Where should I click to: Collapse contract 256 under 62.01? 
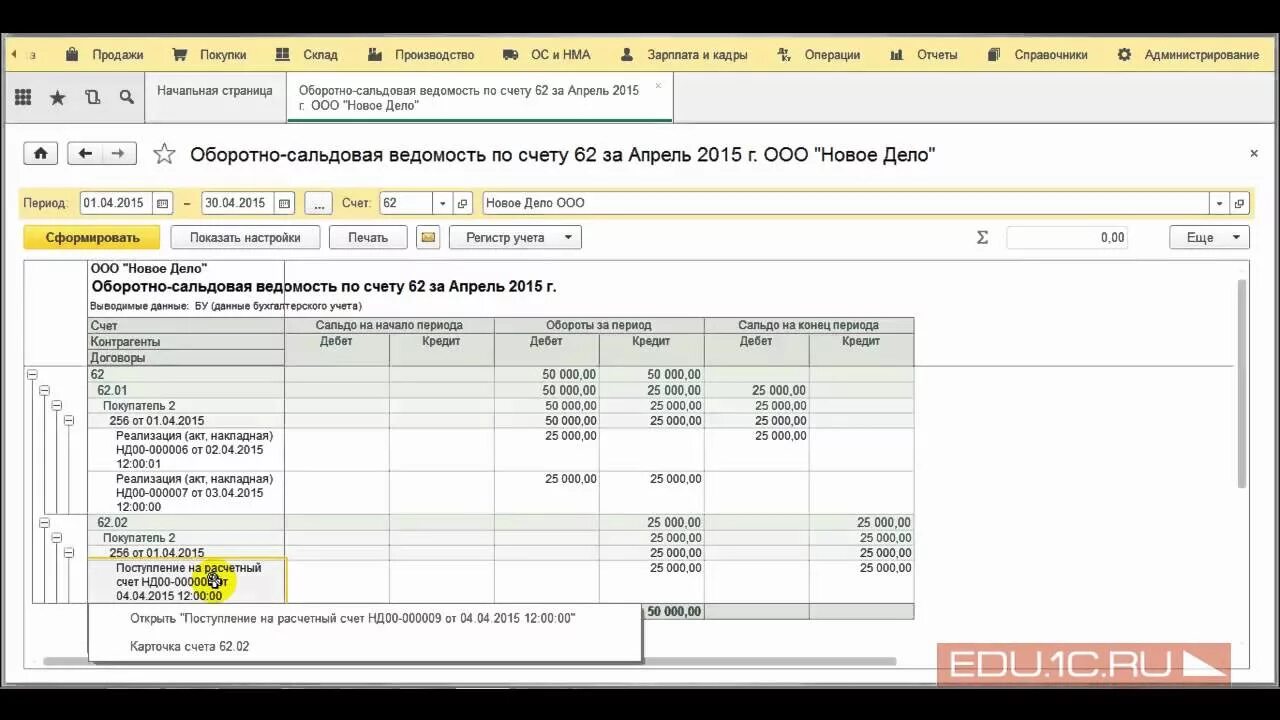point(68,421)
